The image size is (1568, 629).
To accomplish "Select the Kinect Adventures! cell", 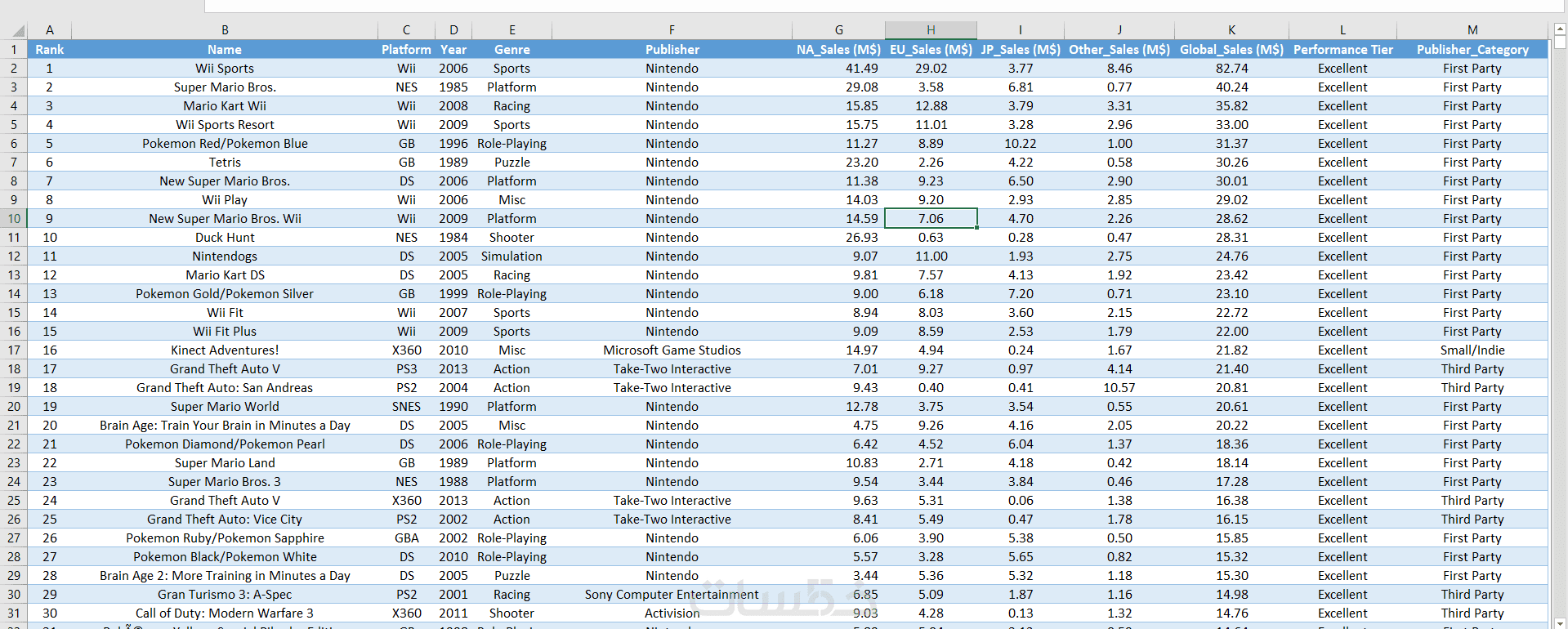I will [x=225, y=350].
